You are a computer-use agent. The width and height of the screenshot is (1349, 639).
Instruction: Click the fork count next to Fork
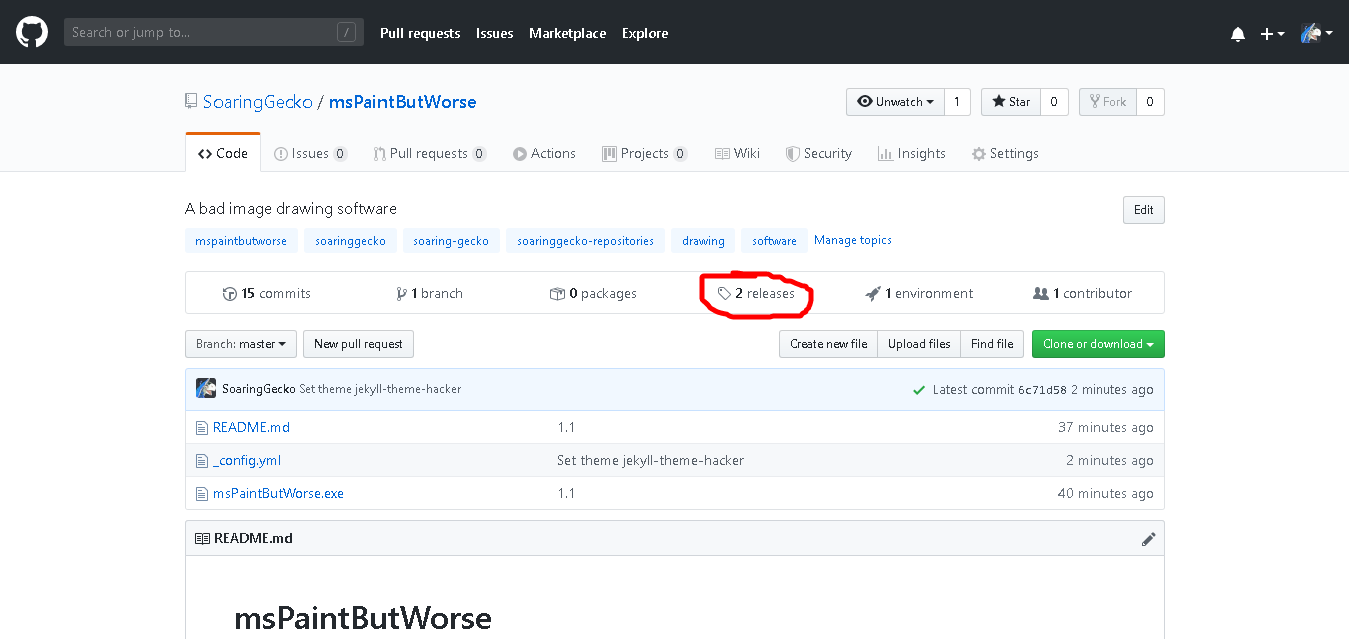1150,102
